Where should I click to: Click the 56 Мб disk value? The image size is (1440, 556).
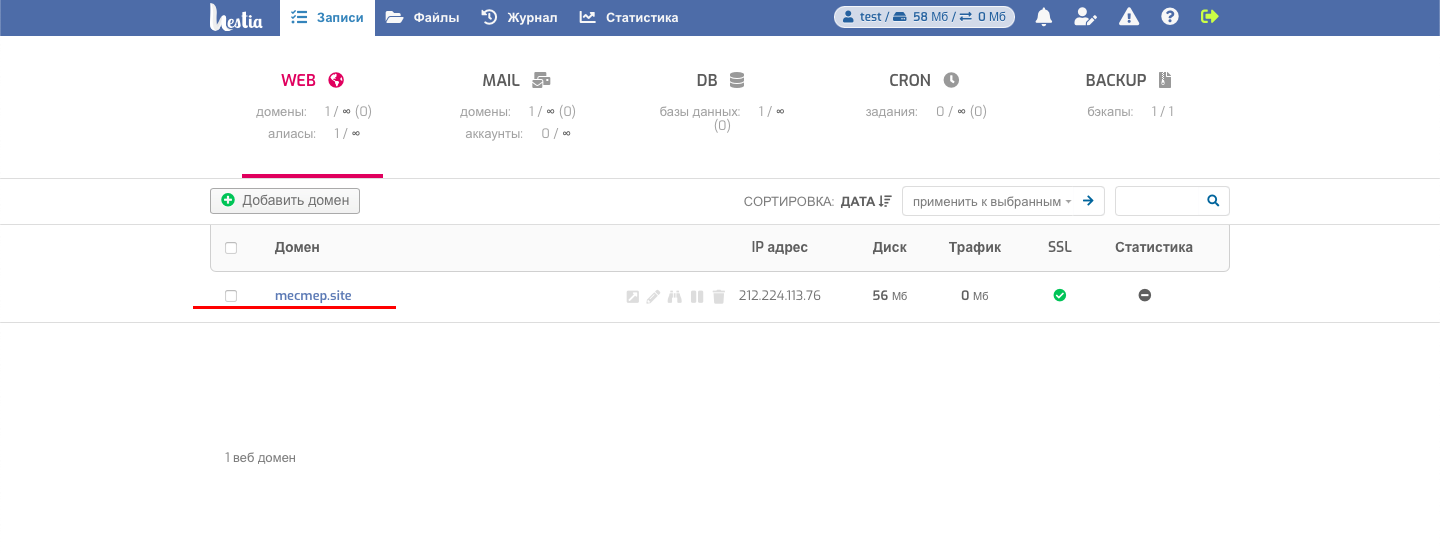click(889, 296)
